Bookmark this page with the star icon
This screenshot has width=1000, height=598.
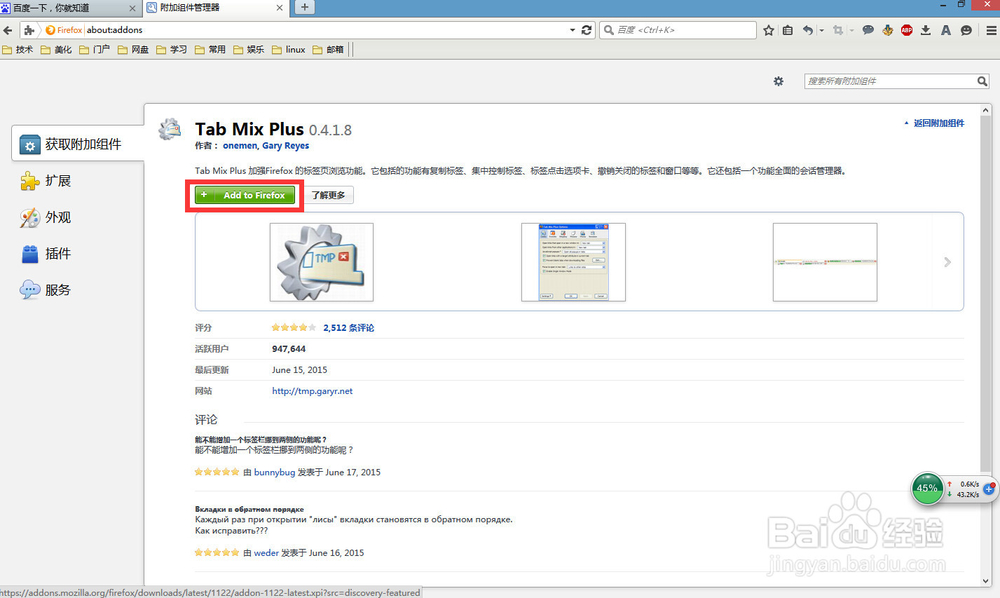click(768, 30)
